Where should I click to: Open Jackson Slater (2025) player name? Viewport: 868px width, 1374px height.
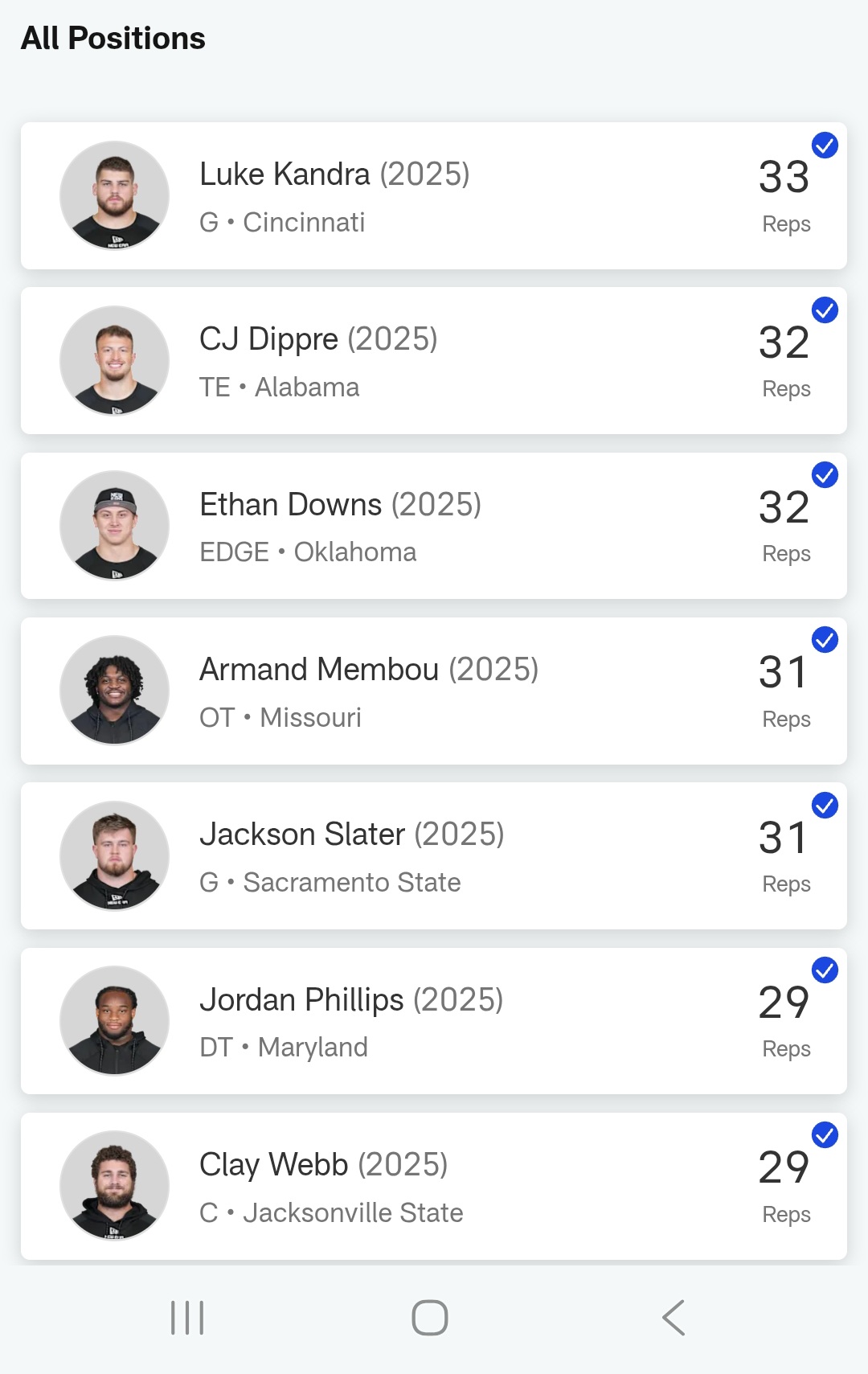tap(352, 835)
